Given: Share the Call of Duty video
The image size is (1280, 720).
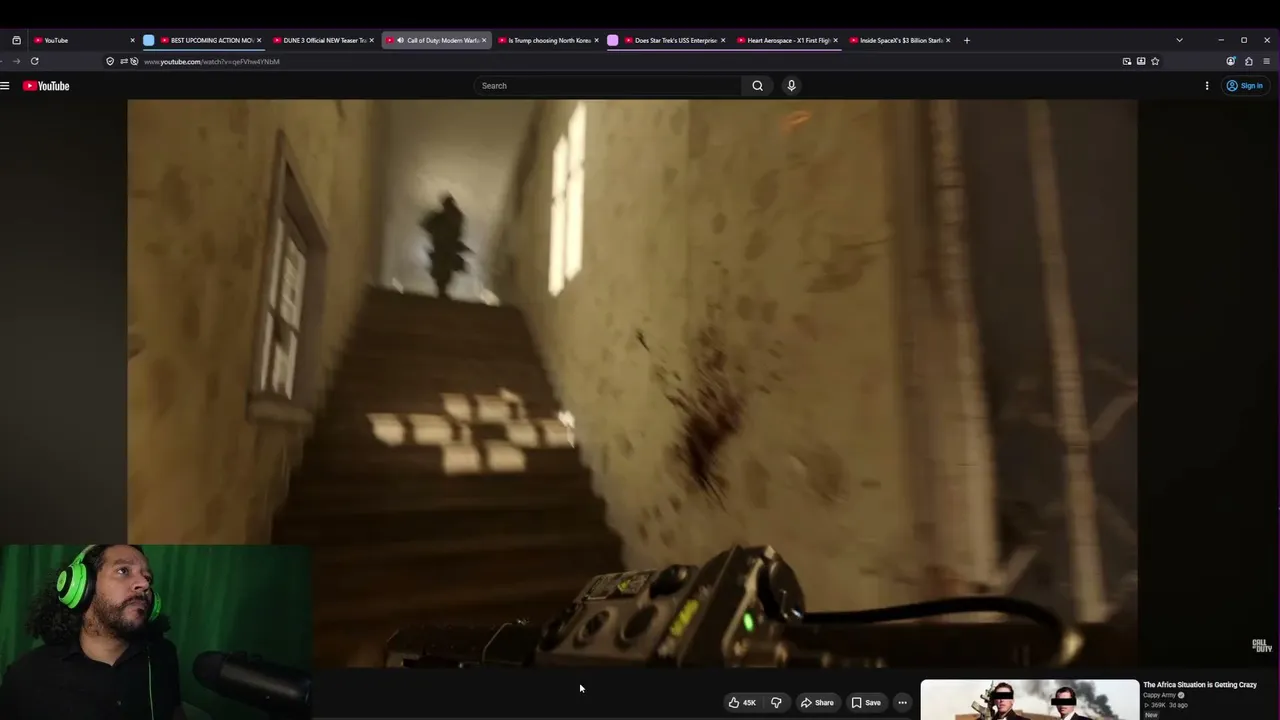Looking at the screenshot, I should tap(817, 703).
